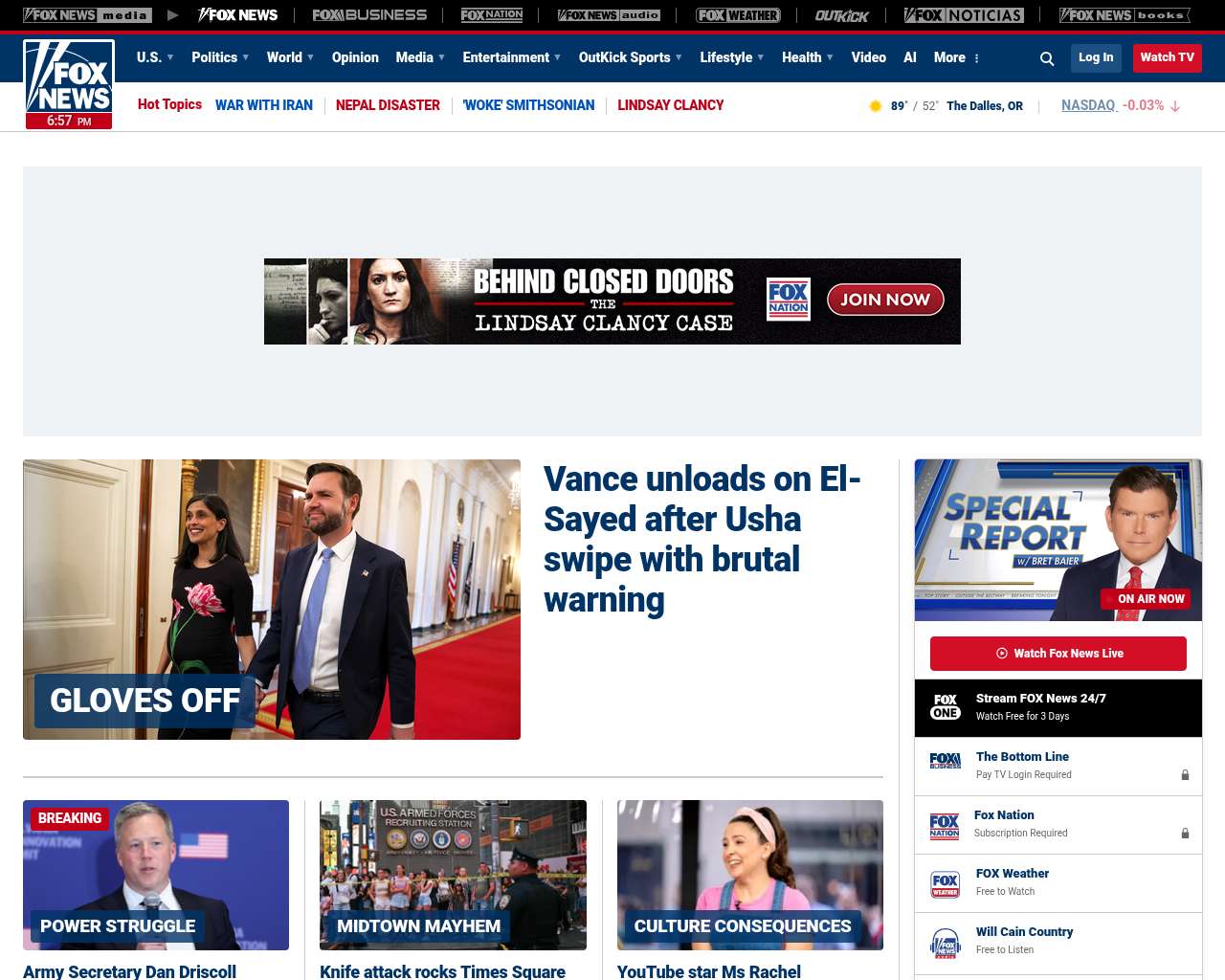1225x980 pixels.
Task: Open the NASDAQ market link
Action: [1088, 105]
